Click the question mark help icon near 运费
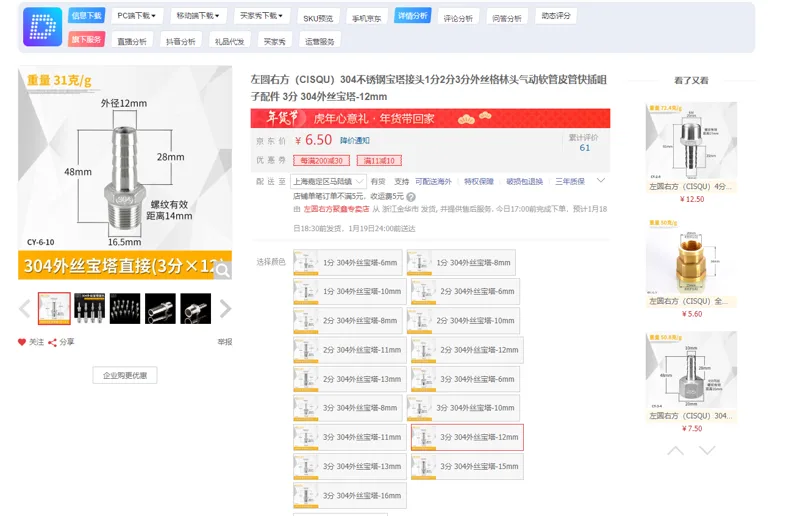 [411, 196]
